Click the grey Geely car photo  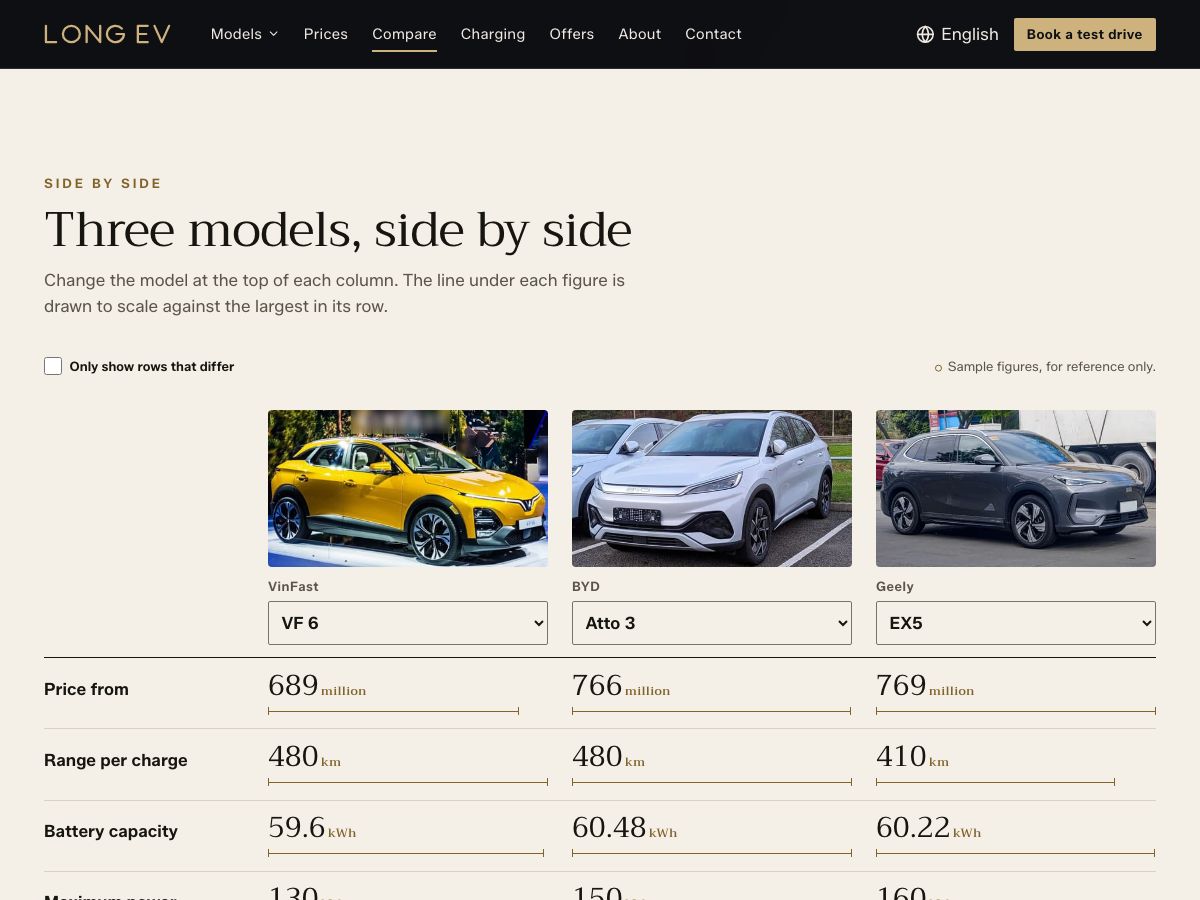point(1016,488)
